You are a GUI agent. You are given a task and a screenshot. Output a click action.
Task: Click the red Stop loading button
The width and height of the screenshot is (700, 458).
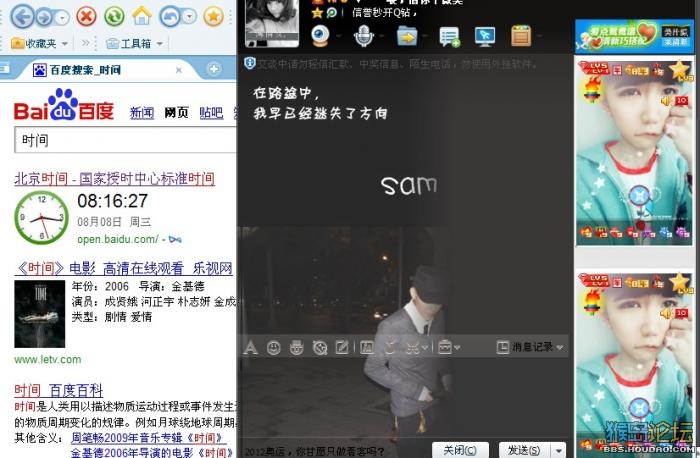pyautogui.click(x=86, y=17)
